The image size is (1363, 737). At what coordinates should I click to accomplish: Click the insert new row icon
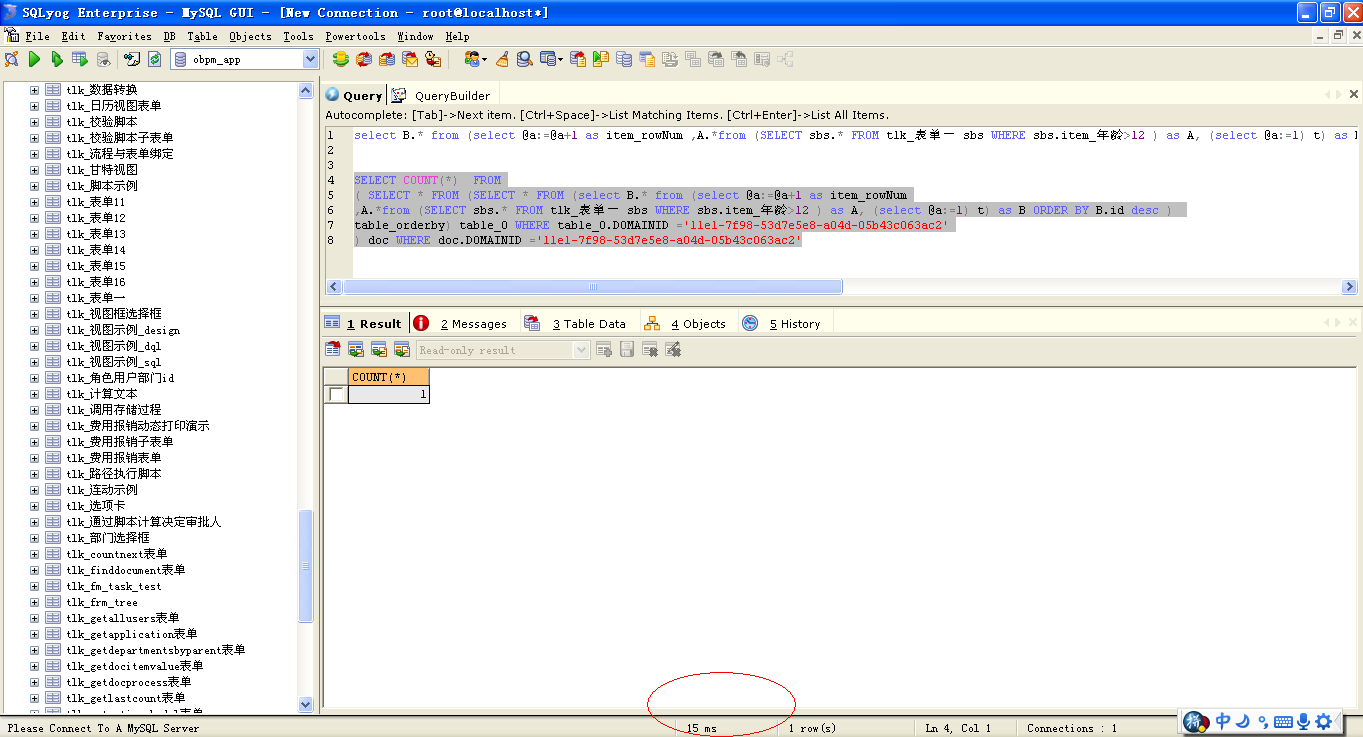click(604, 349)
